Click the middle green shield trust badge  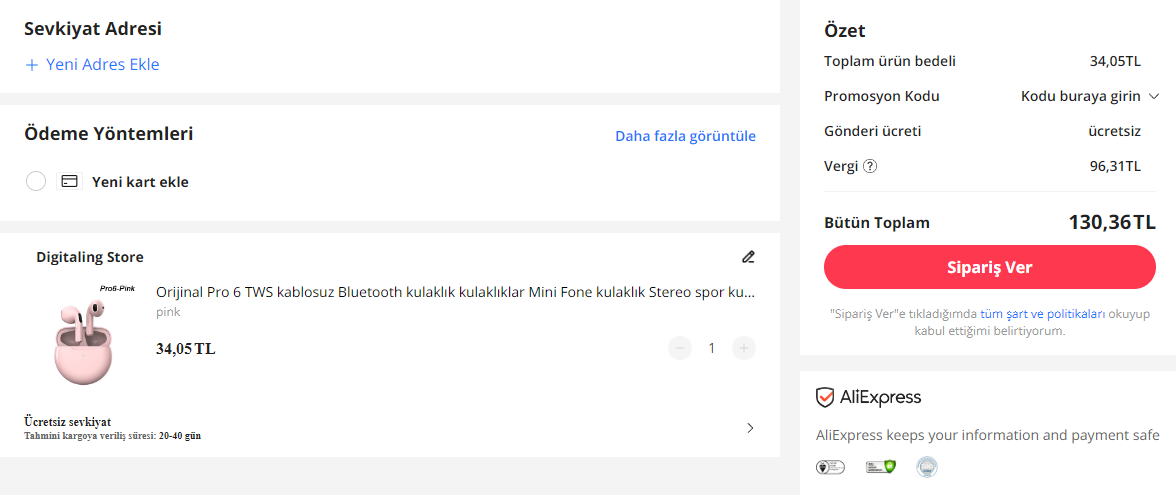tap(879, 466)
